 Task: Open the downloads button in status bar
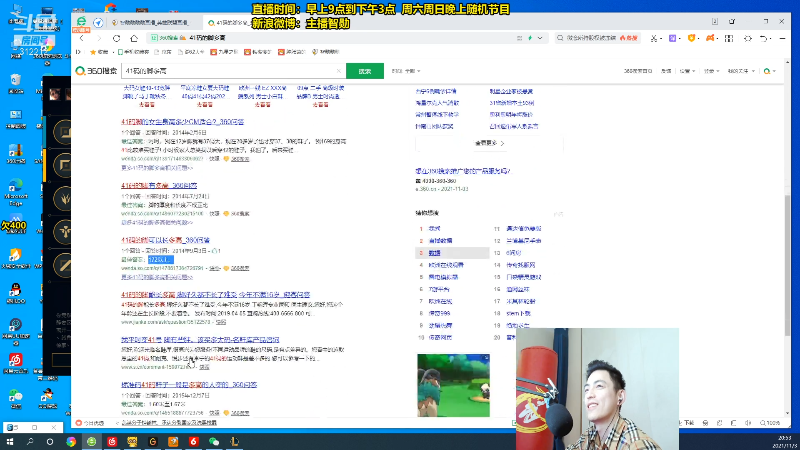pos(688,423)
